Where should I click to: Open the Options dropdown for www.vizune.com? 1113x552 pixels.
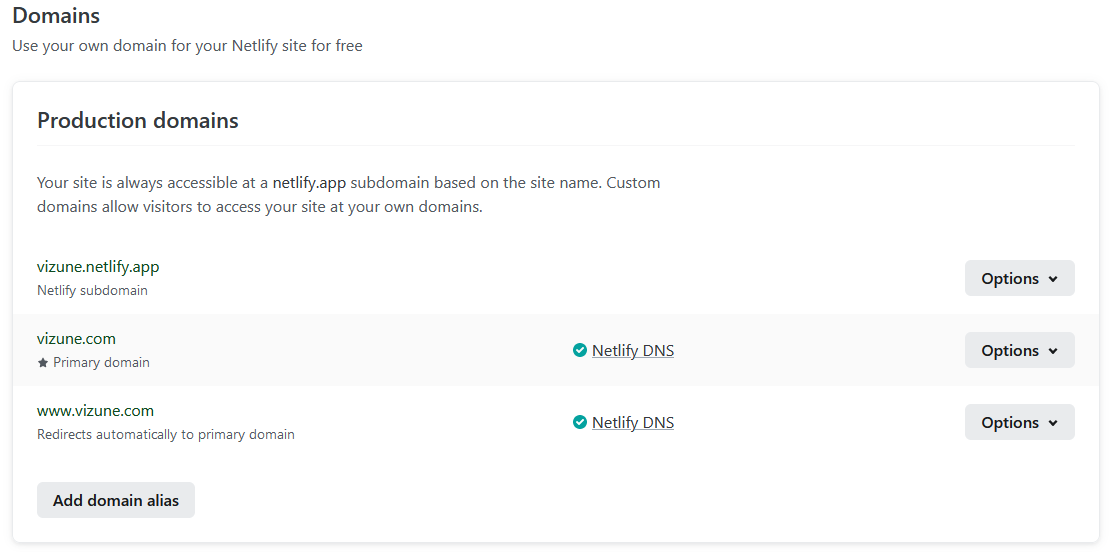pos(1019,422)
